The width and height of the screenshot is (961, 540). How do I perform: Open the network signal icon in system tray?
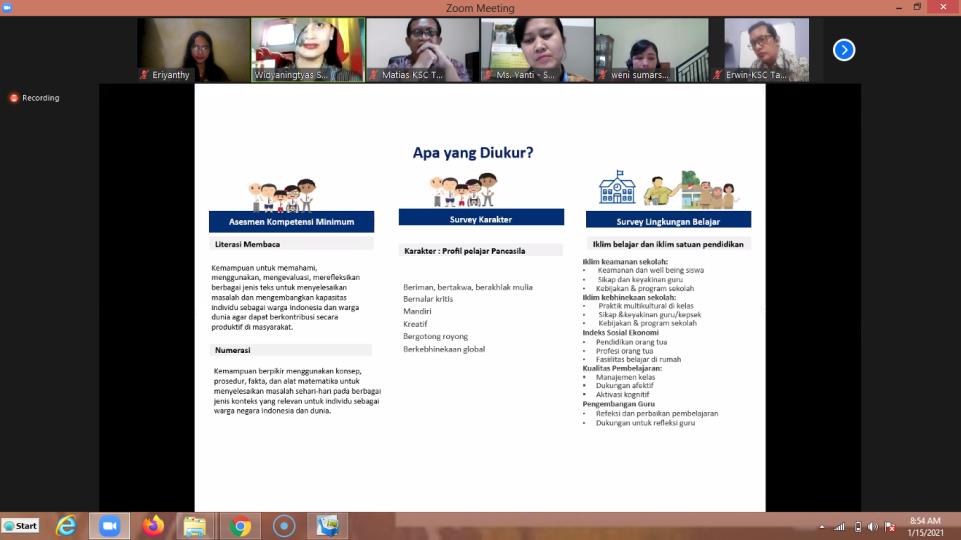click(839, 527)
